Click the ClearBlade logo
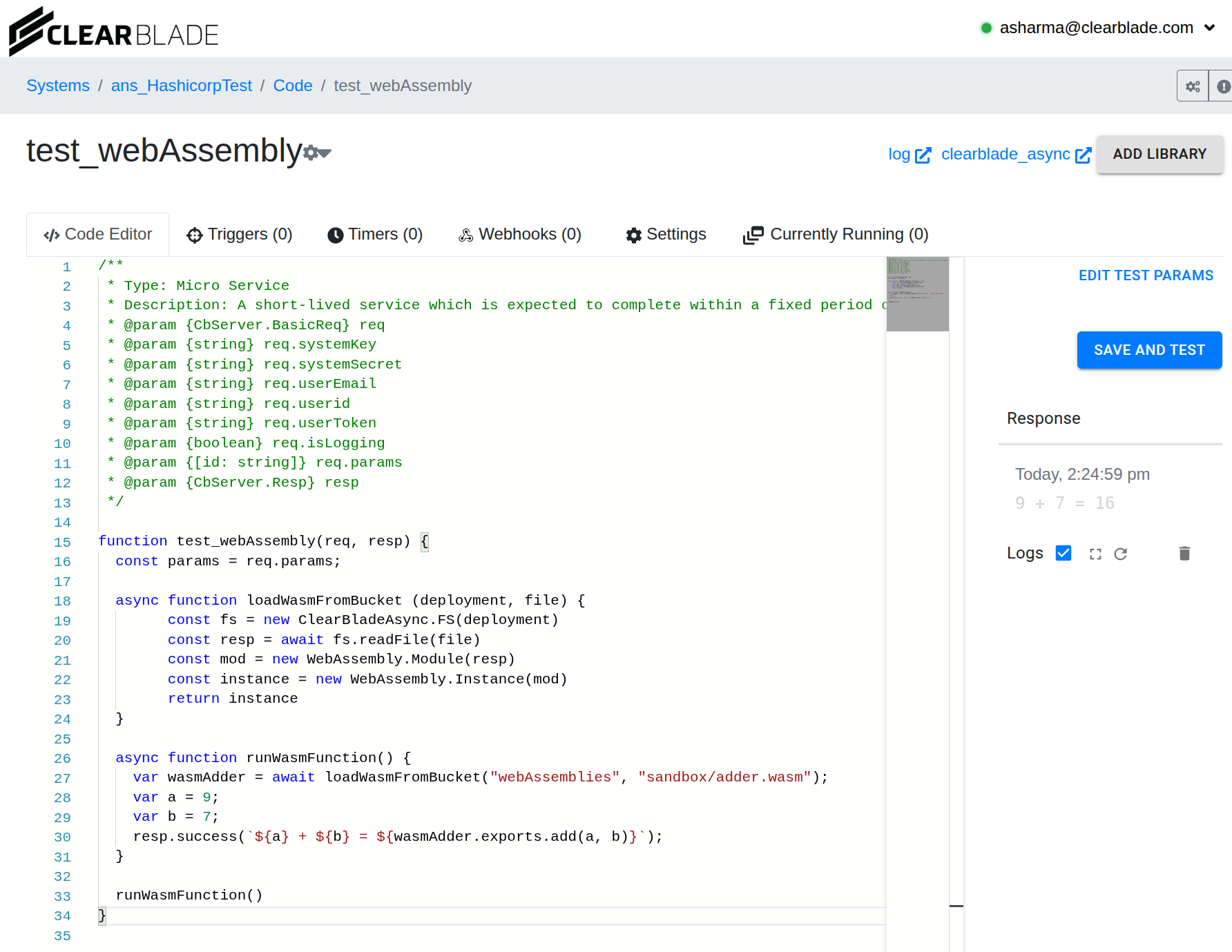The width and height of the screenshot is (1232, 952). point(114,31)
